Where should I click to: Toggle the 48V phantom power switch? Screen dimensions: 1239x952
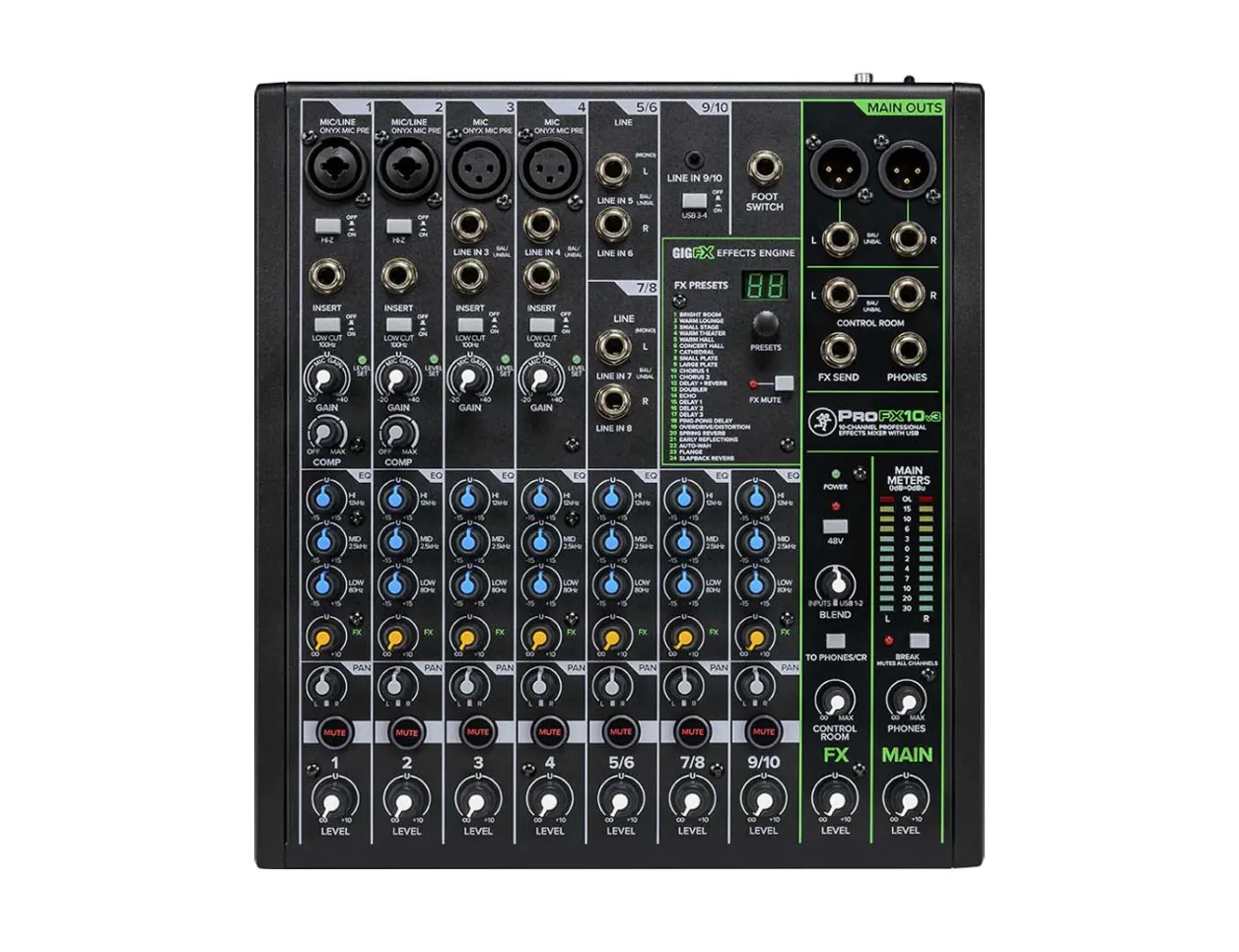click(835, 525)
